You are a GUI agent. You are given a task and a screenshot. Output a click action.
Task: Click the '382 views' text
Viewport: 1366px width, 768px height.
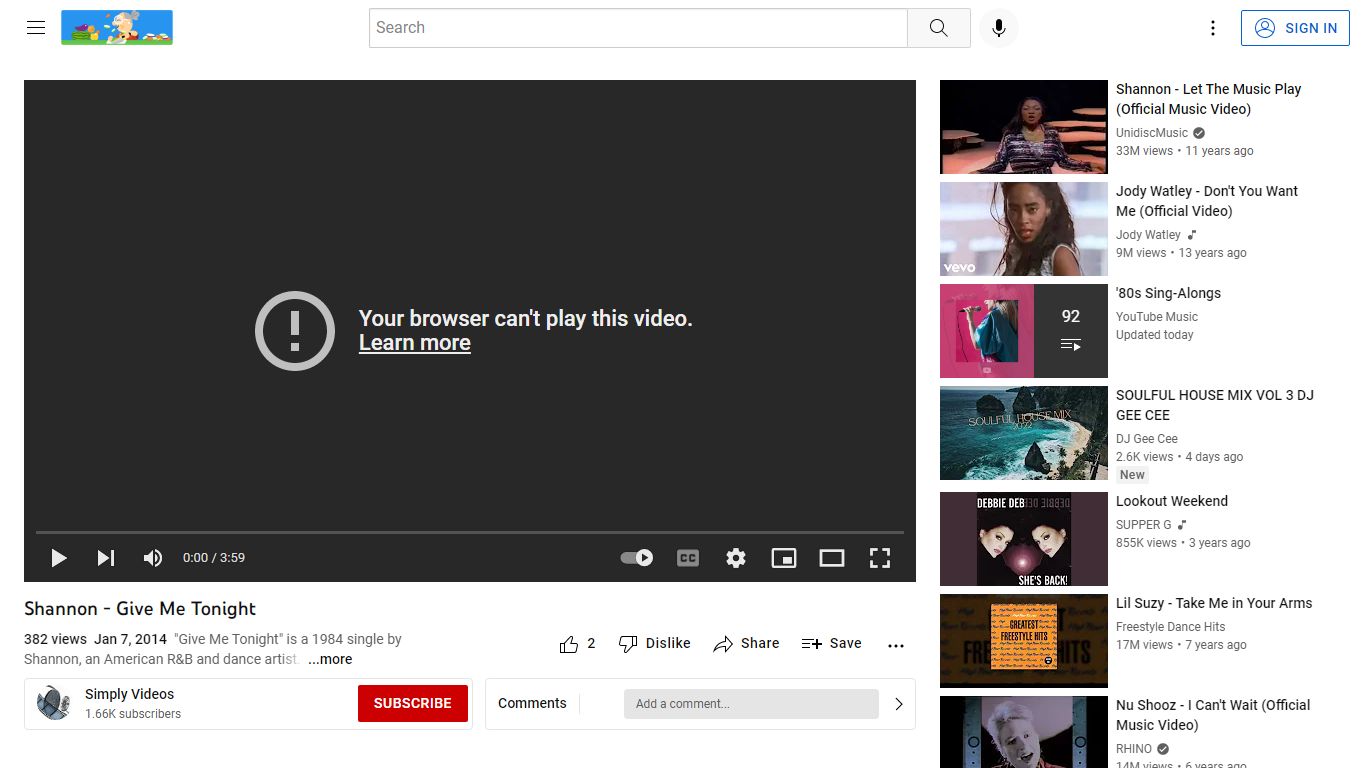(55, 639)
